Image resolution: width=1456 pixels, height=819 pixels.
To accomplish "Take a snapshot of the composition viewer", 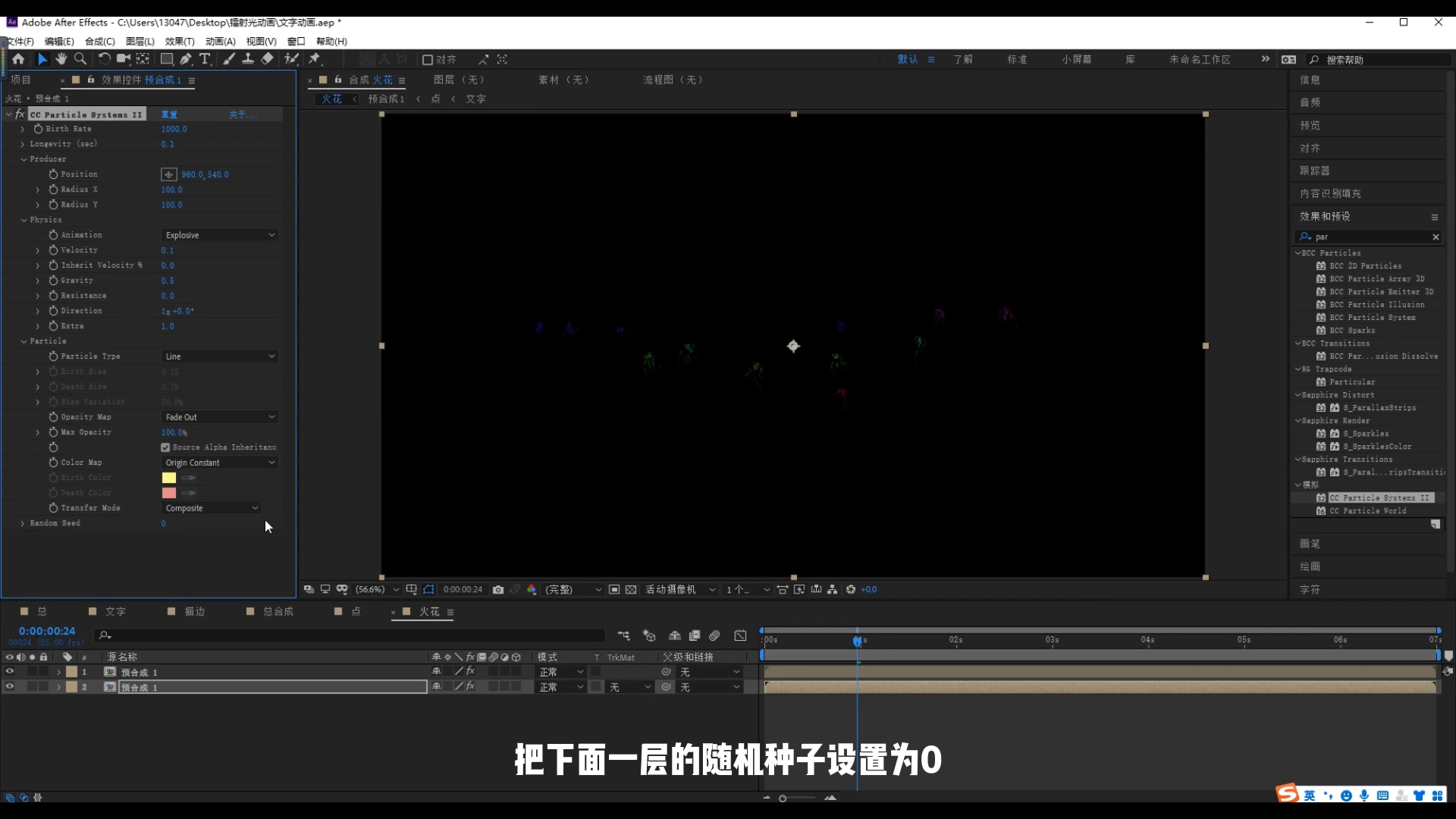I will [x=498, y=589].
